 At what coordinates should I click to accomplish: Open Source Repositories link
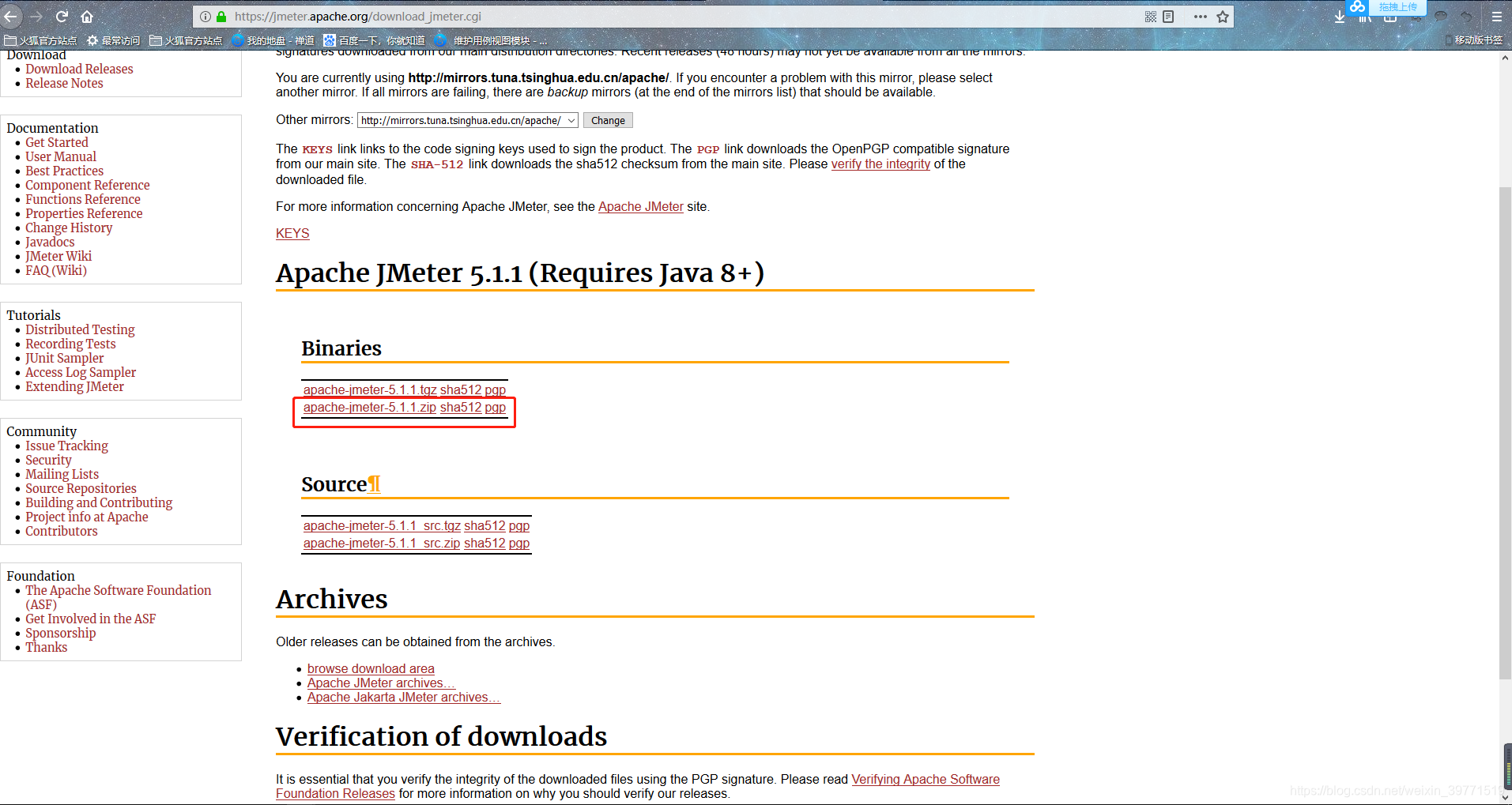coord(81,489)
